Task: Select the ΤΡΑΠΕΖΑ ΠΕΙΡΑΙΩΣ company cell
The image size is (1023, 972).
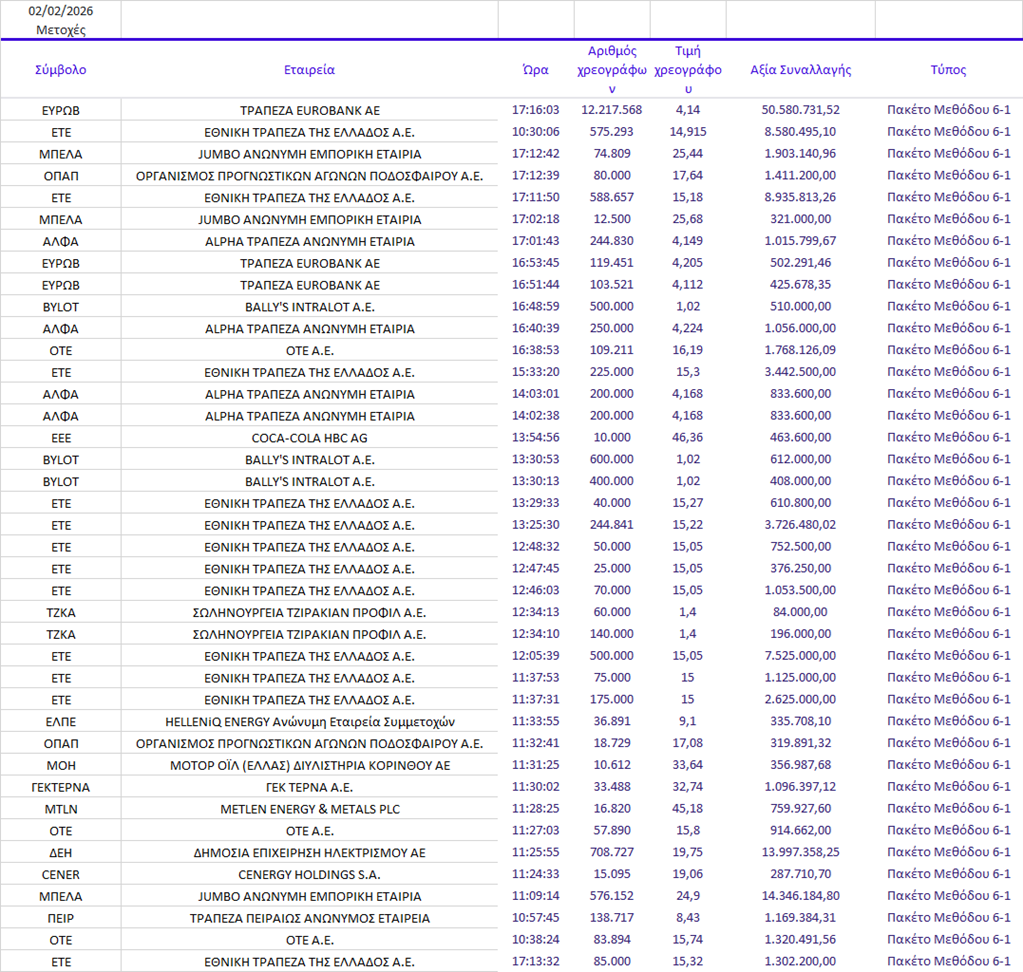Action: pos(309,919)
